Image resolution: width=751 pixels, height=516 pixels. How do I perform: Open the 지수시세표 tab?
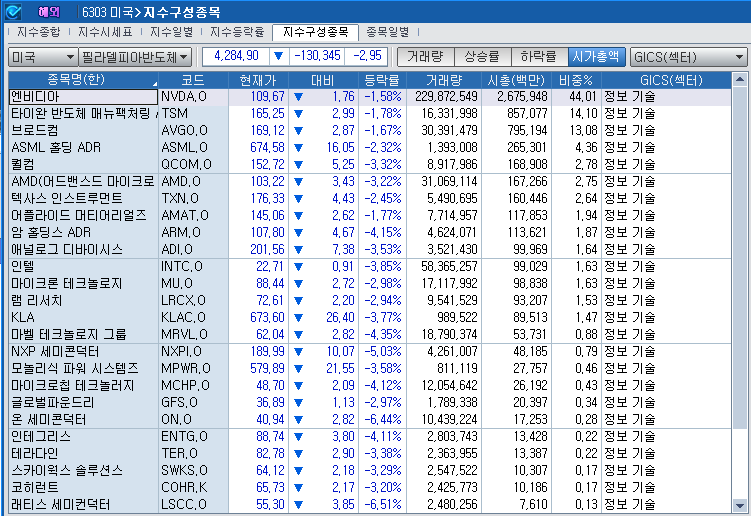point(105,32)
